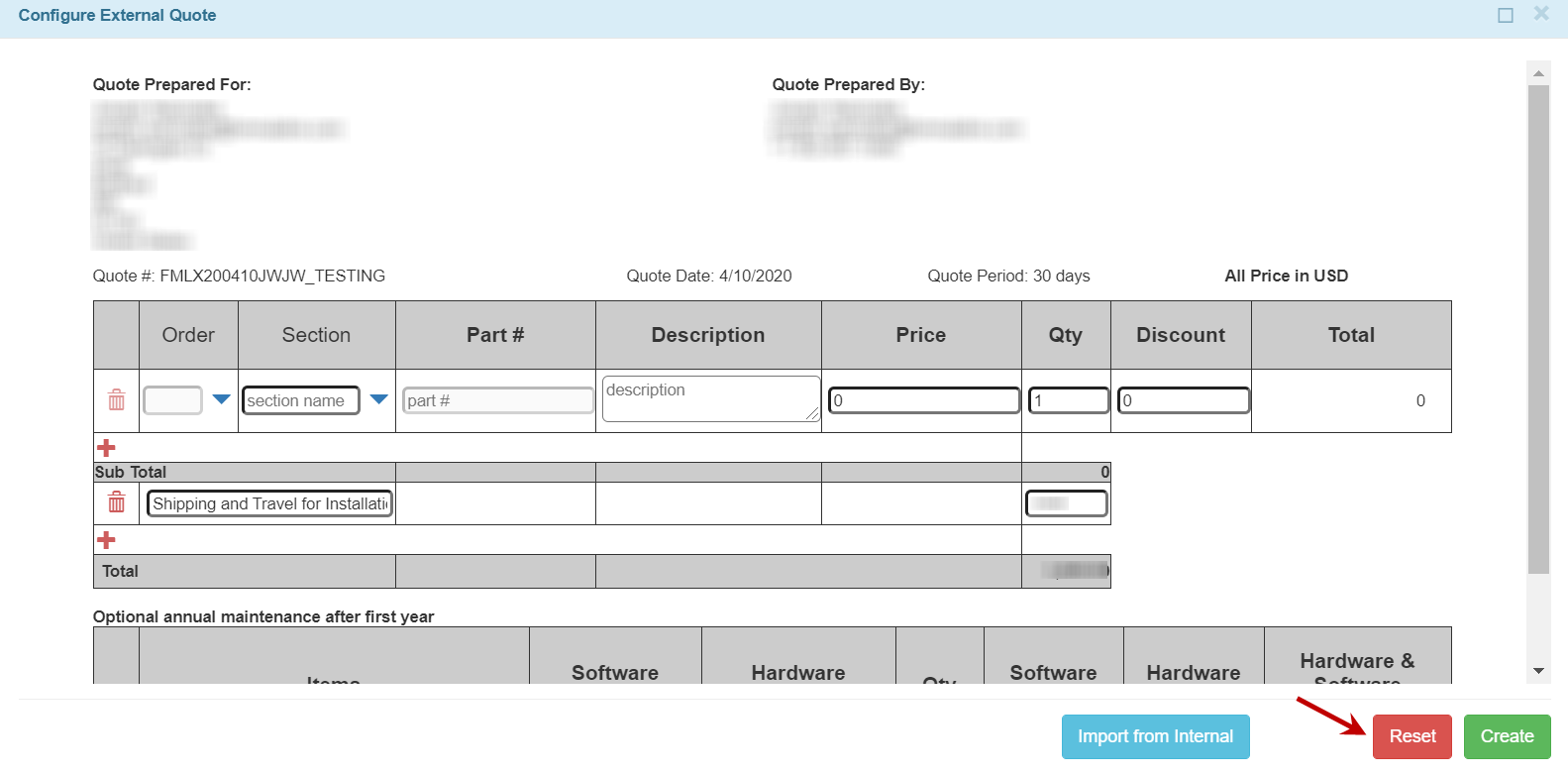The width and height of the screenshot is (1568, 776).
Task: Select the Qty input field
Action: [x=1068, y=400]
